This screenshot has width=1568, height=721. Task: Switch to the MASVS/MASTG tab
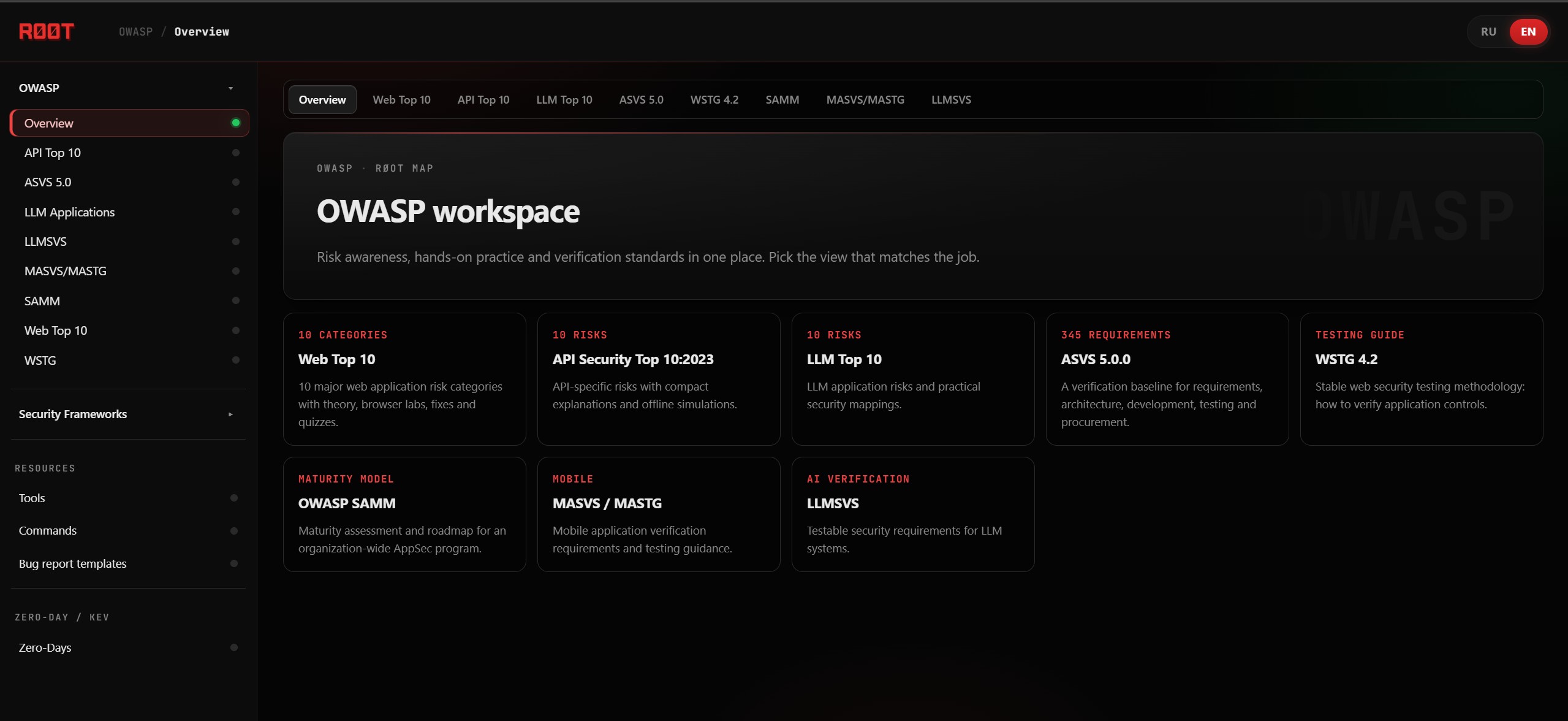[865, 99]
